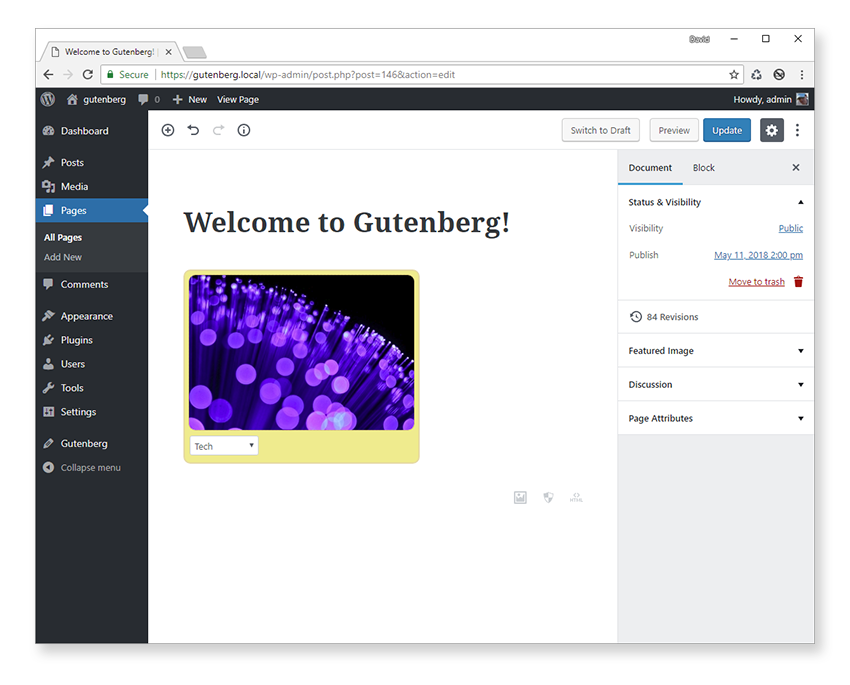Click the recycle extension icon
Screen dimensions: 850x685
click(x=757, y=75)
